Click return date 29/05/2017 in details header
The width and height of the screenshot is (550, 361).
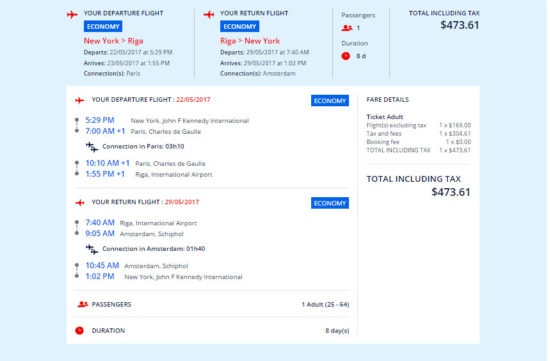click(182, 202)
